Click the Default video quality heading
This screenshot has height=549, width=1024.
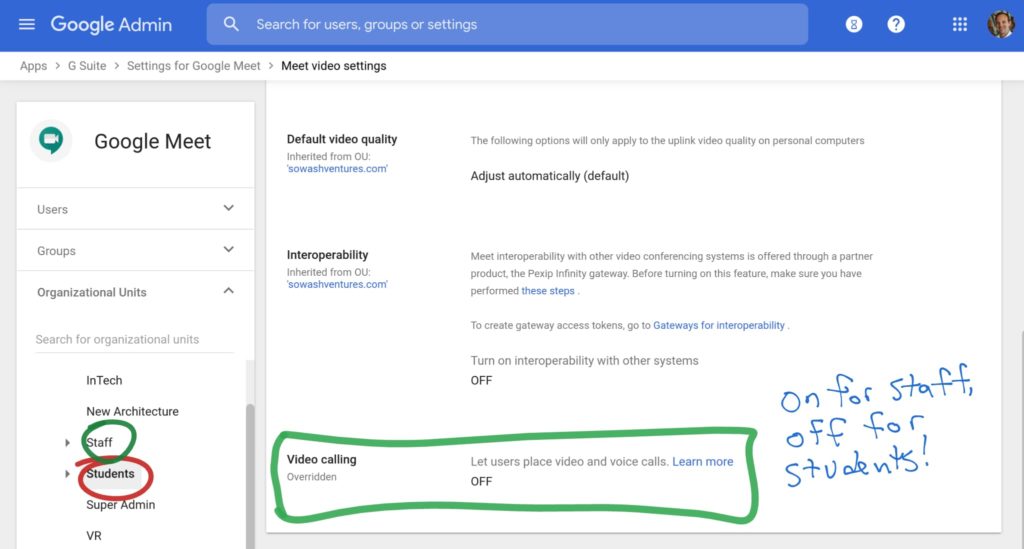coord(342,139)
